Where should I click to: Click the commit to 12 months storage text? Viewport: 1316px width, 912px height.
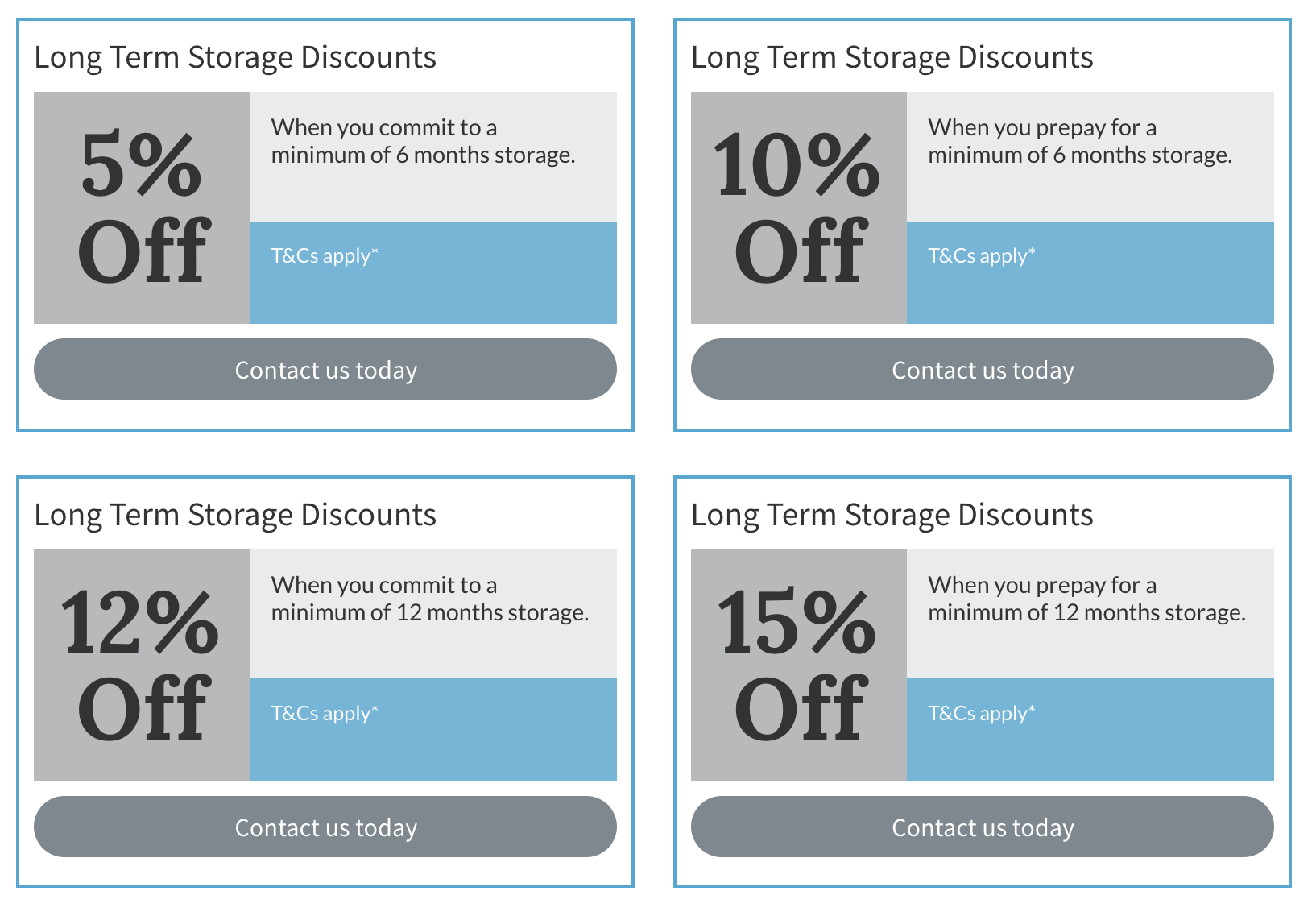[x=430, y=599]
